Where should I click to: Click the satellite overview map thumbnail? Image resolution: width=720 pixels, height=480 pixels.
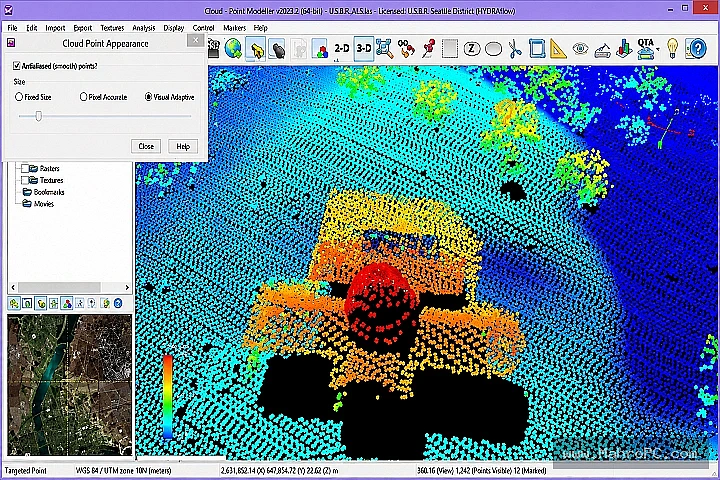coord(69,385)
